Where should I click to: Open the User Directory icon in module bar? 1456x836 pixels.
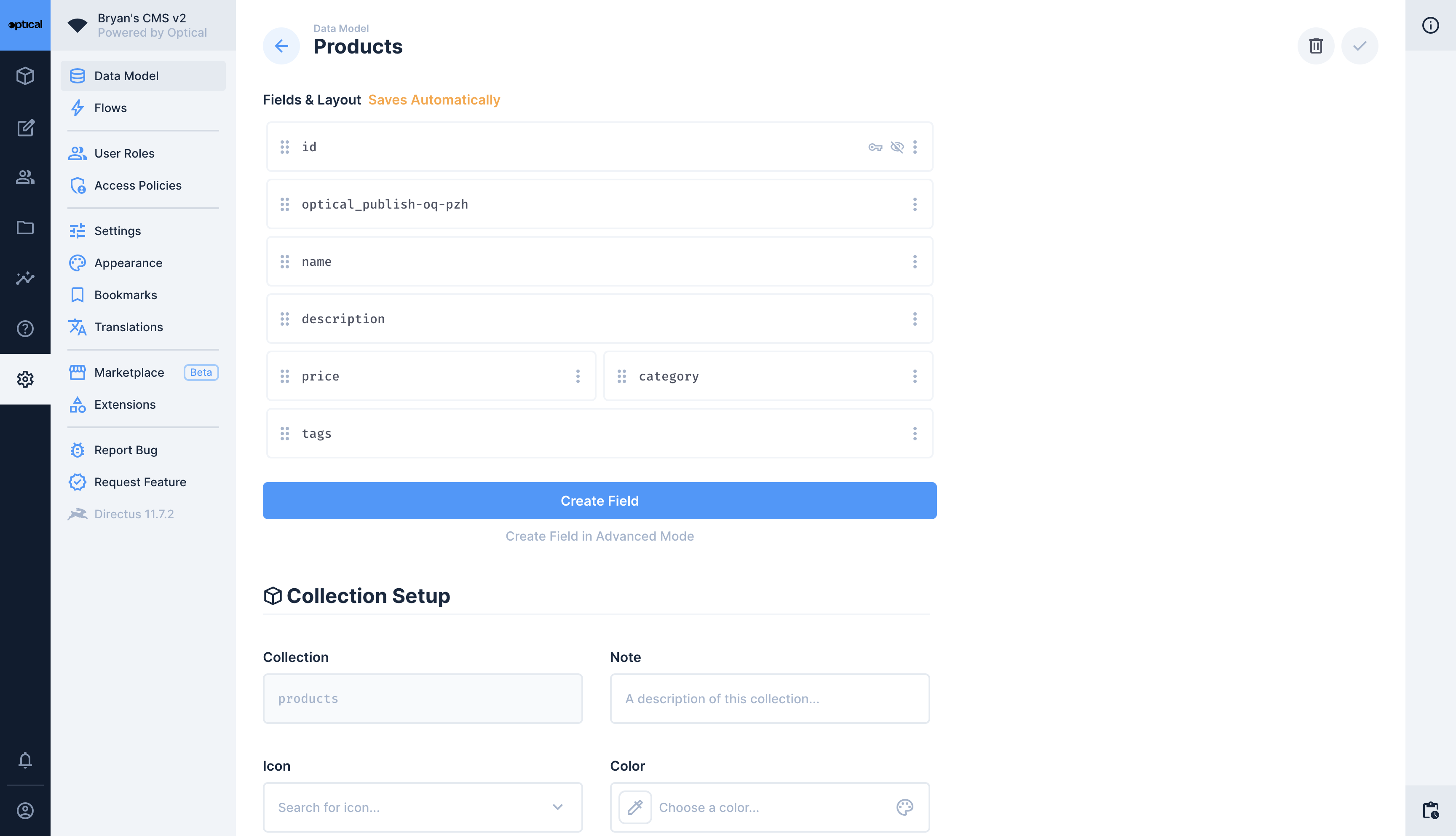coord(25,177)
